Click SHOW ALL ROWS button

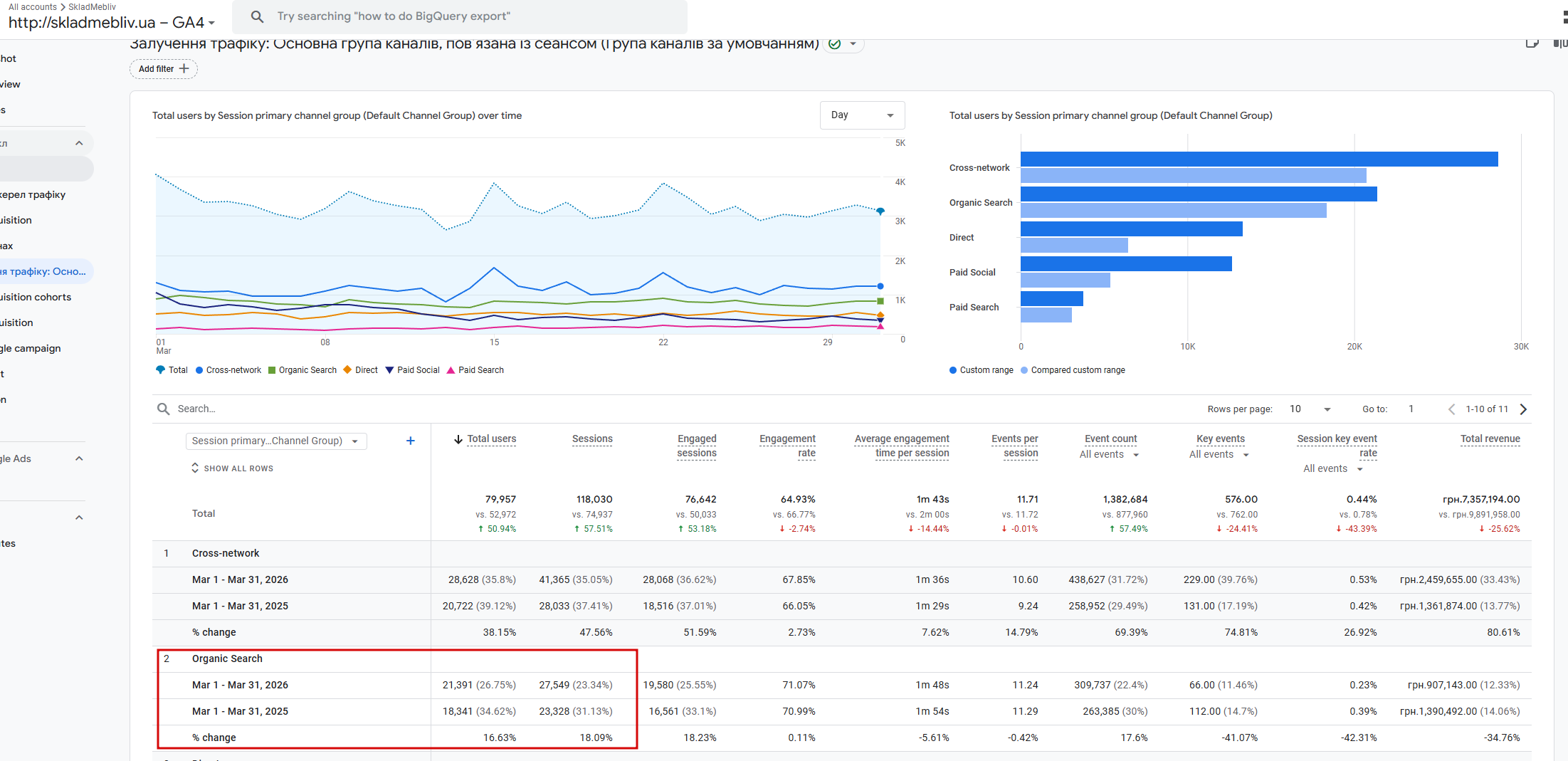pyautogui.click(x=232, y=468)
